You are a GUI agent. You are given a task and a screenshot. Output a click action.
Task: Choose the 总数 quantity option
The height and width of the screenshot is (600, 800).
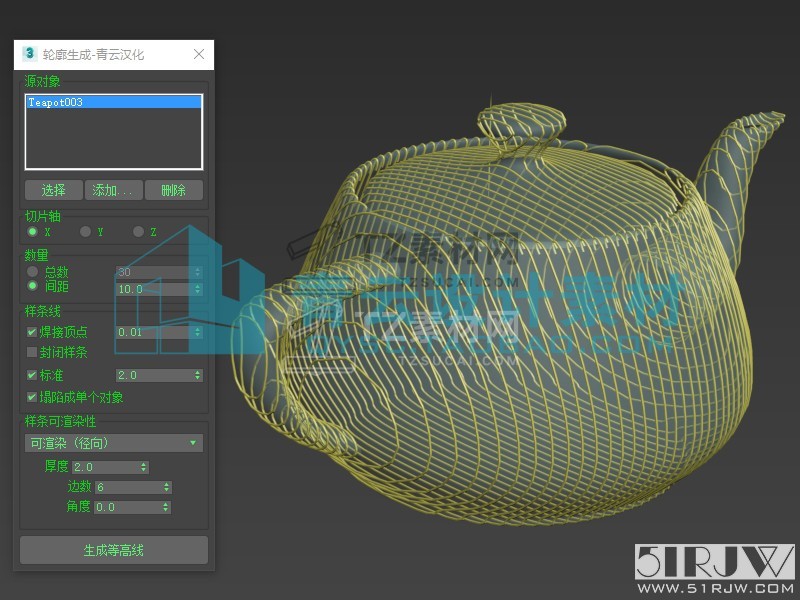pos(33,271)
